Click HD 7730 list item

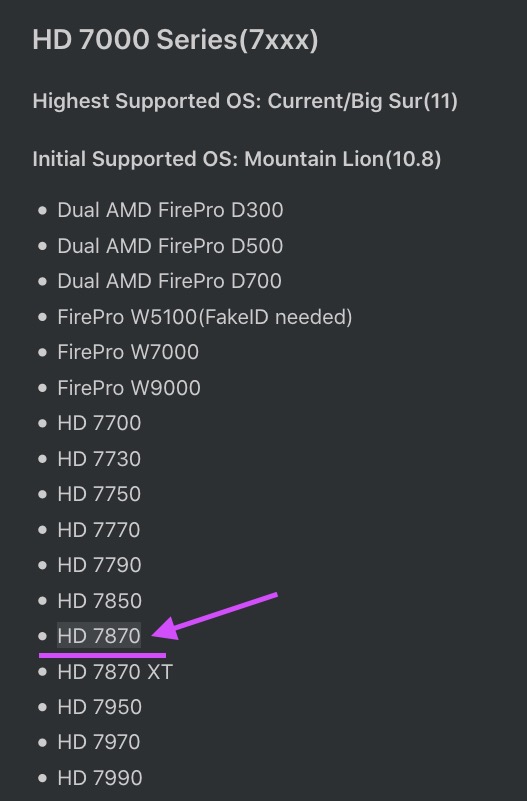(99, 459)
